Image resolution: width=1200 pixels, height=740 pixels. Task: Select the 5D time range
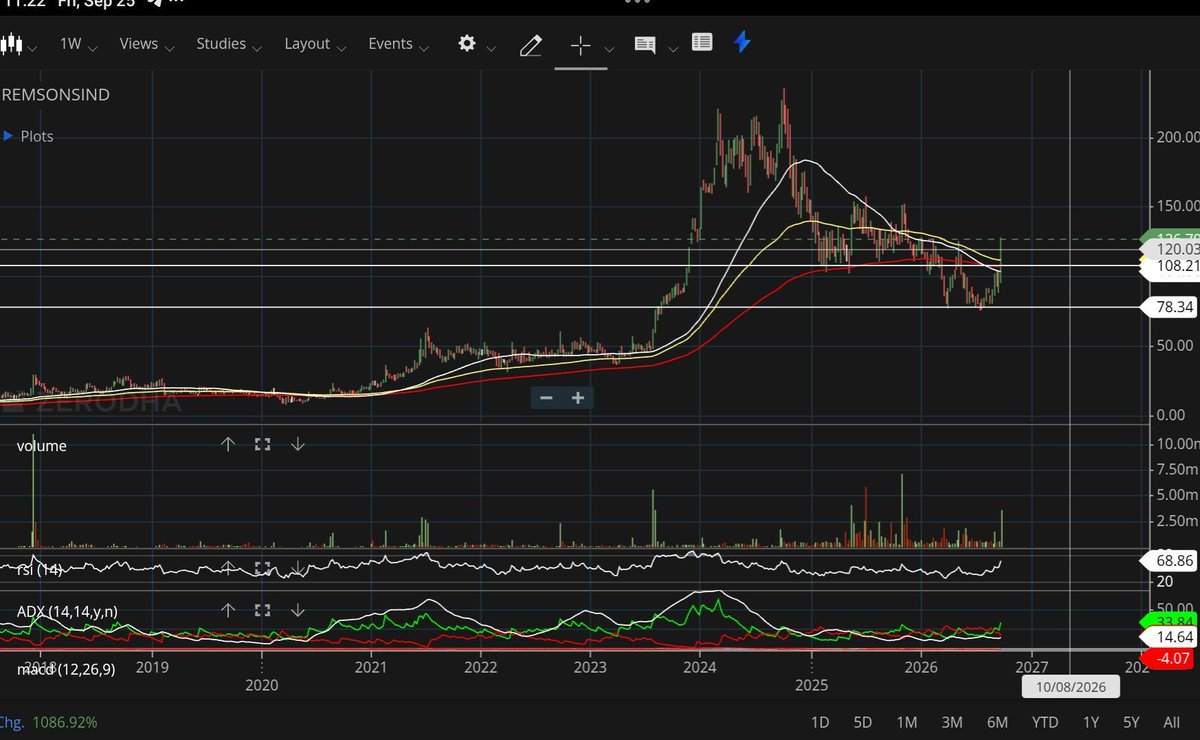[x=862, y=722]
